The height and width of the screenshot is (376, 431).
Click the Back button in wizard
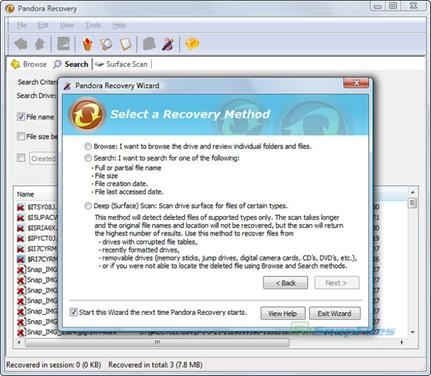tap(285, 283)
